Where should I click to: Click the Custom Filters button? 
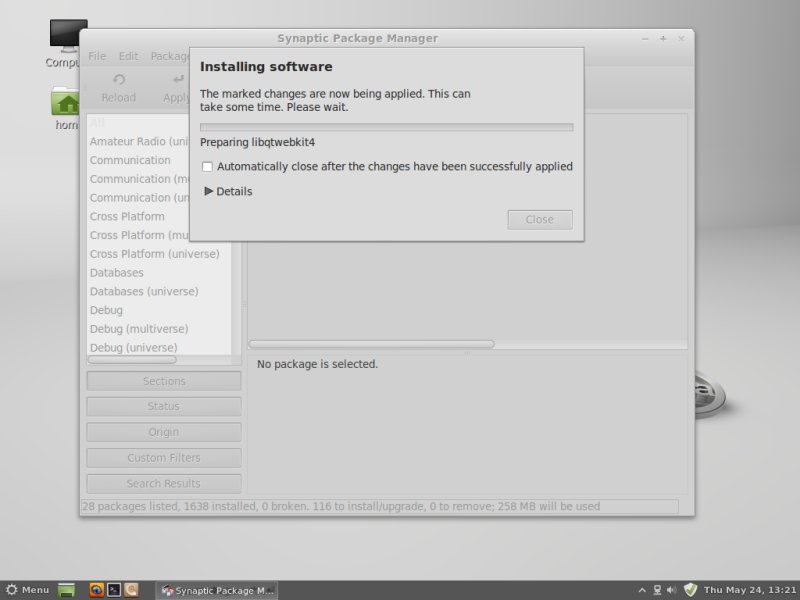(164, 458)
